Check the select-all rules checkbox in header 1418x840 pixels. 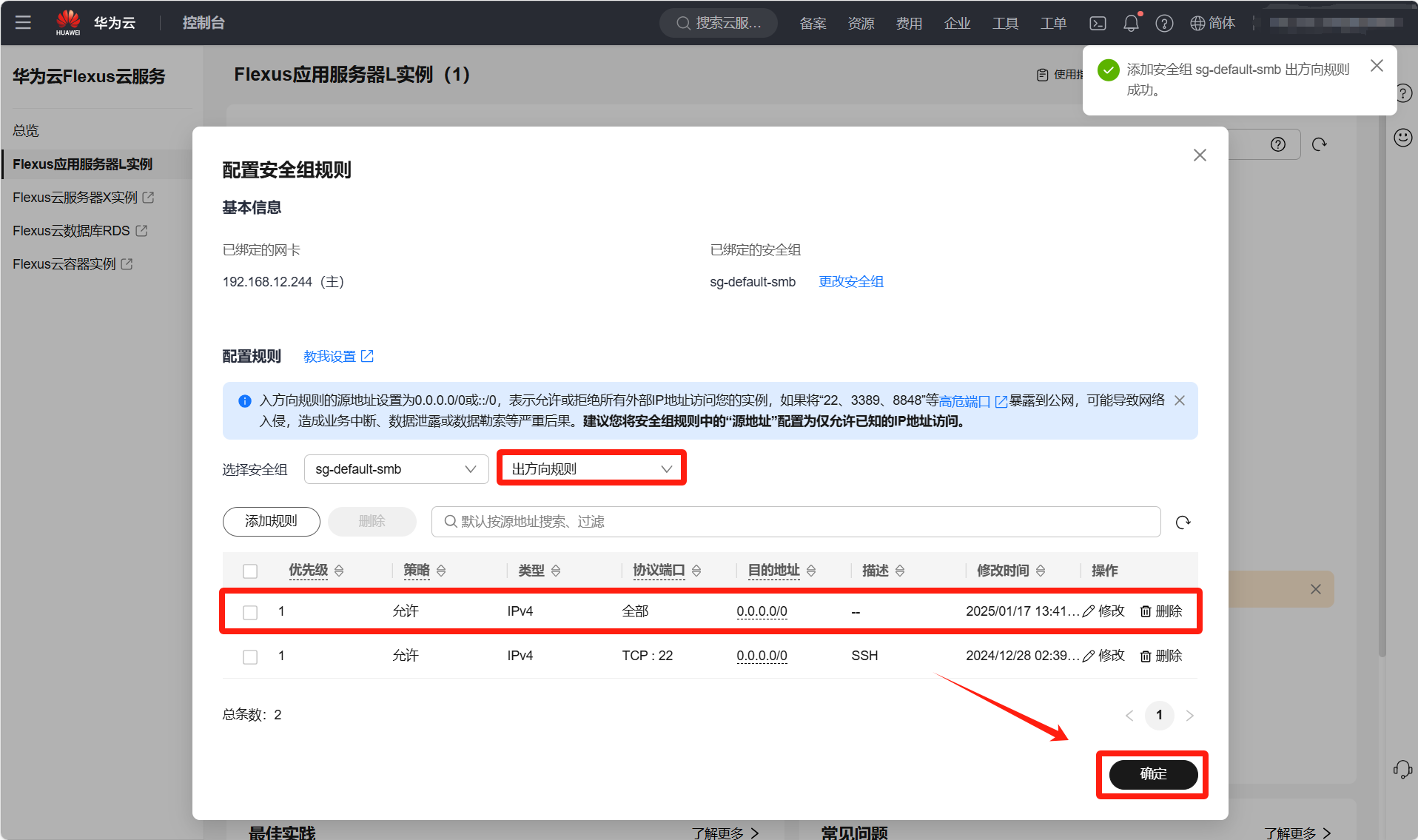coord(250,571)
